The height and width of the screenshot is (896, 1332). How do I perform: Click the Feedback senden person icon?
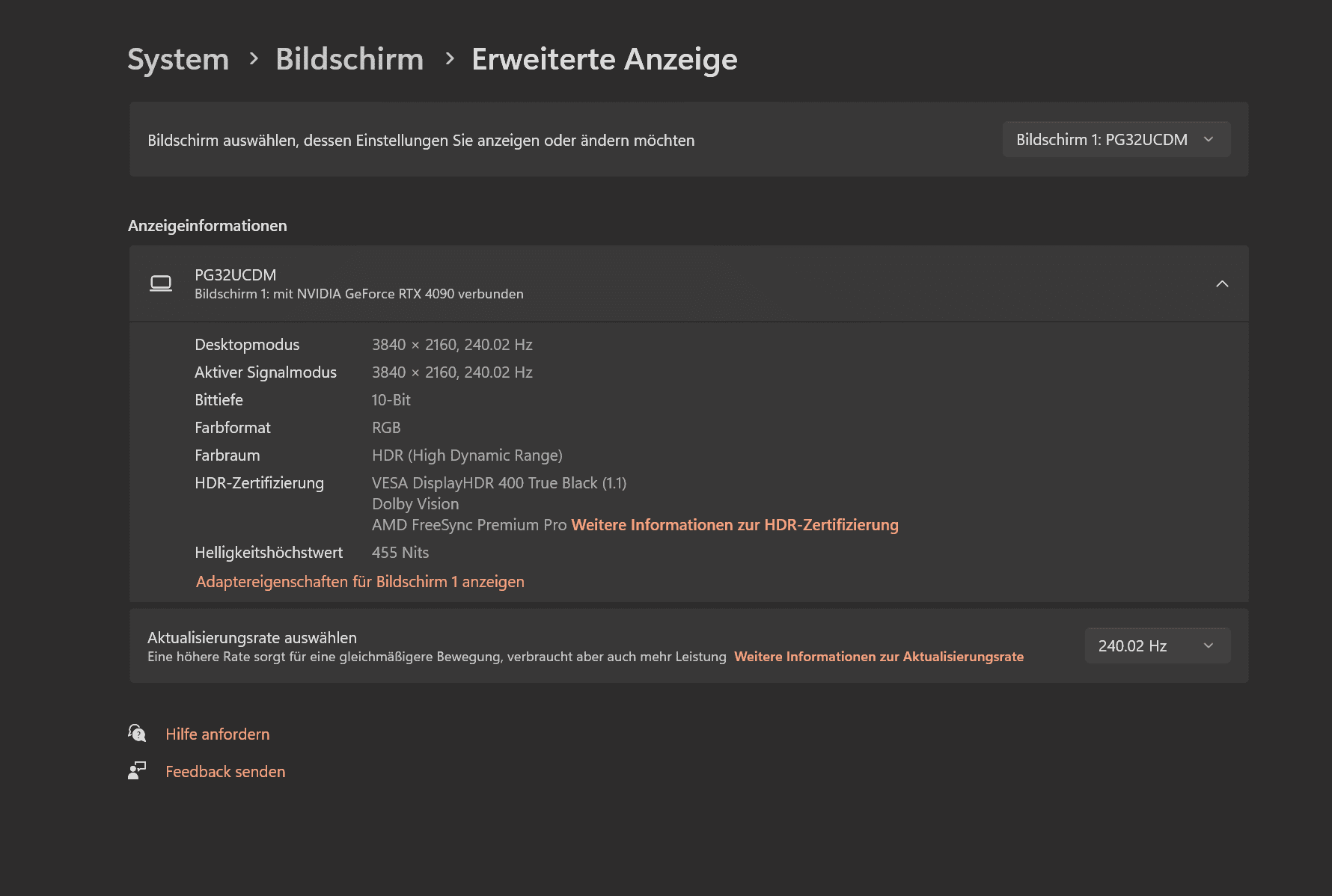click(x=137, y=770)
